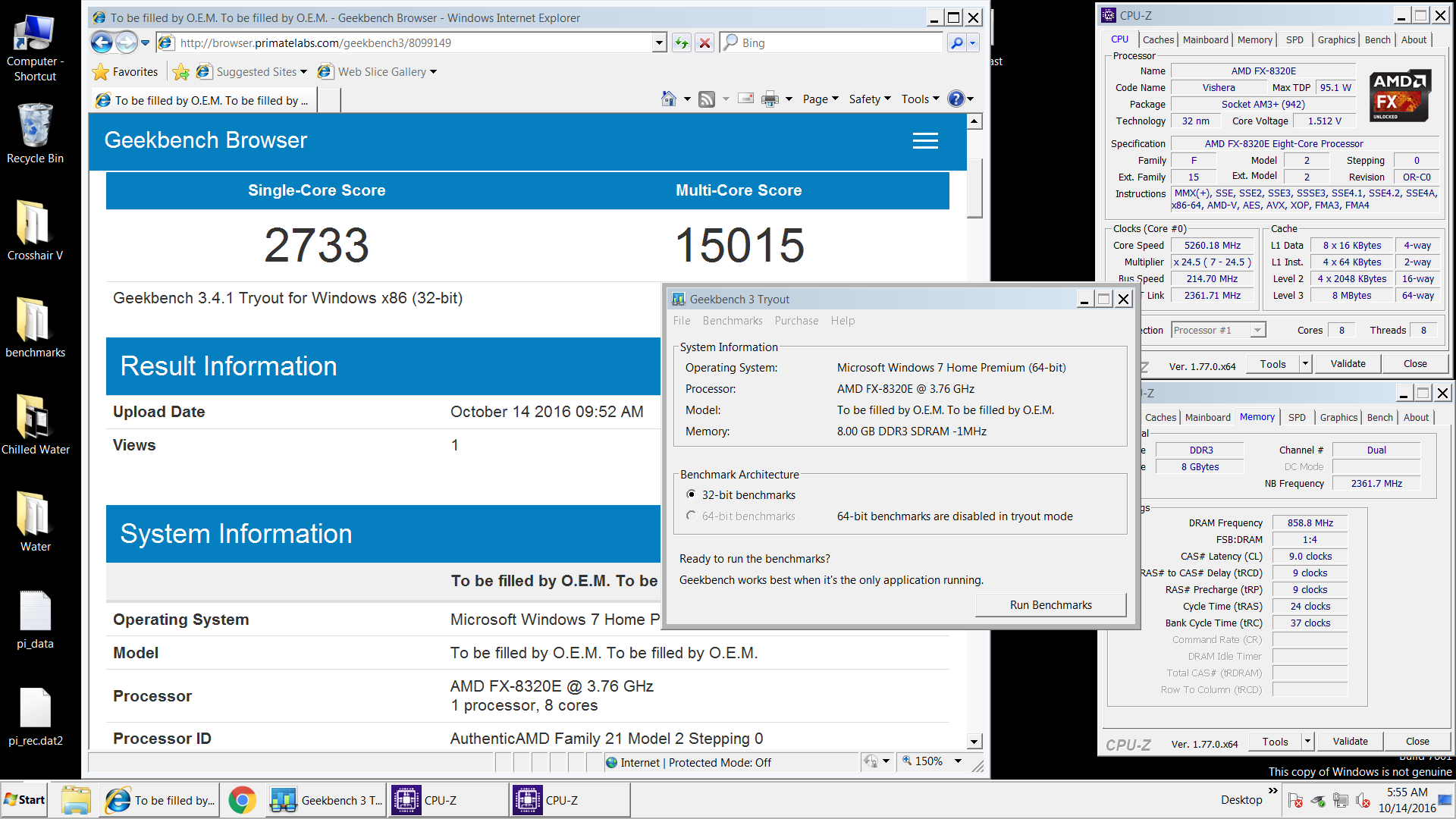
Task: Switch to Mainboard tab in top CPU-Z
Action: click(x=1206, y=39)
